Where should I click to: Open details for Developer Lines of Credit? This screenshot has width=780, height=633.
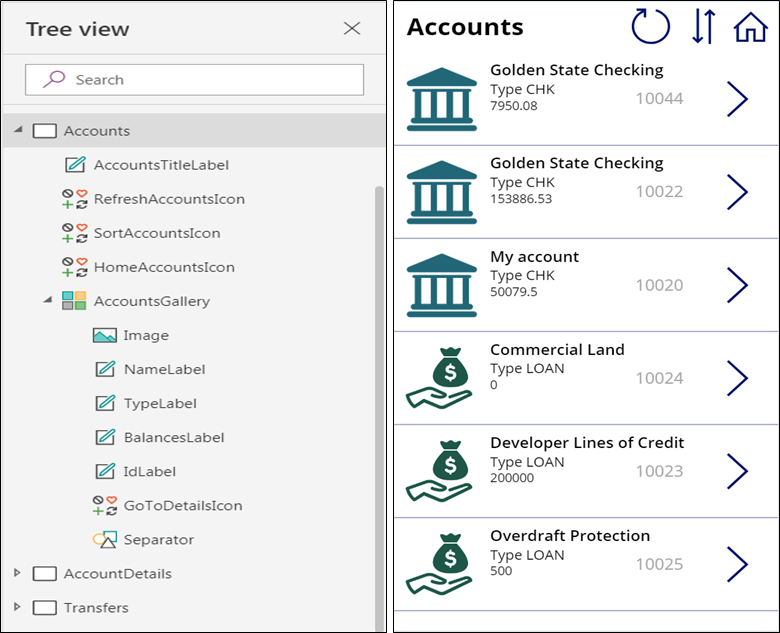coord(737,471)
